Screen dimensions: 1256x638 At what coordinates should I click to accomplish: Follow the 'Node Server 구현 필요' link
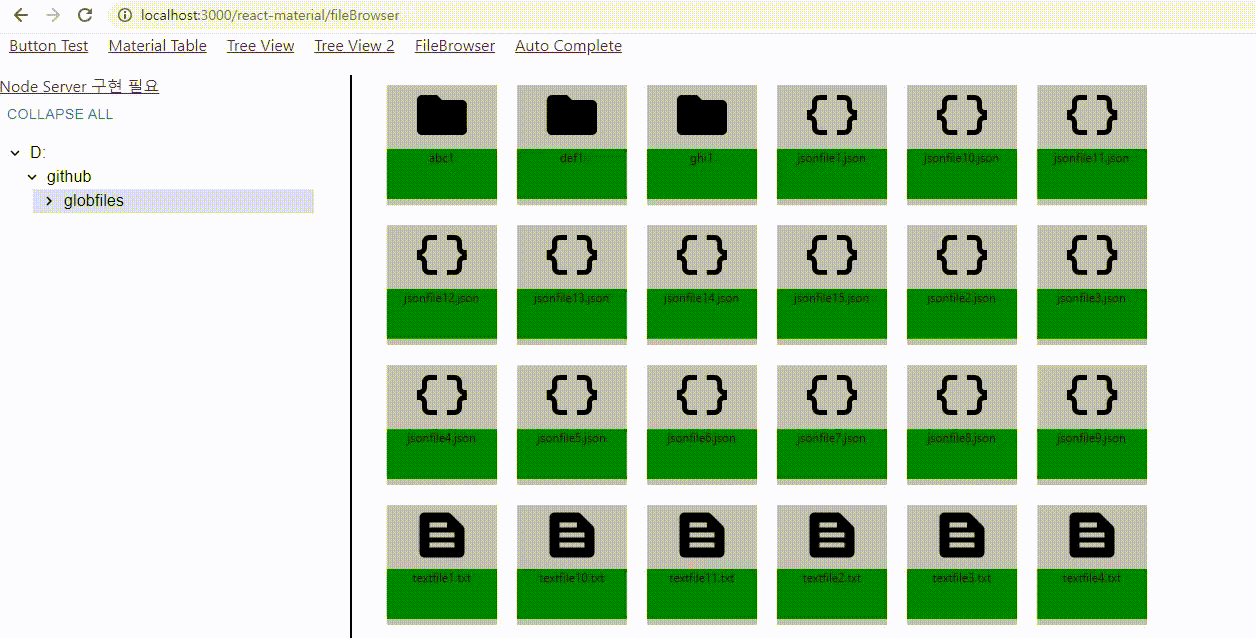click(80, 87)
